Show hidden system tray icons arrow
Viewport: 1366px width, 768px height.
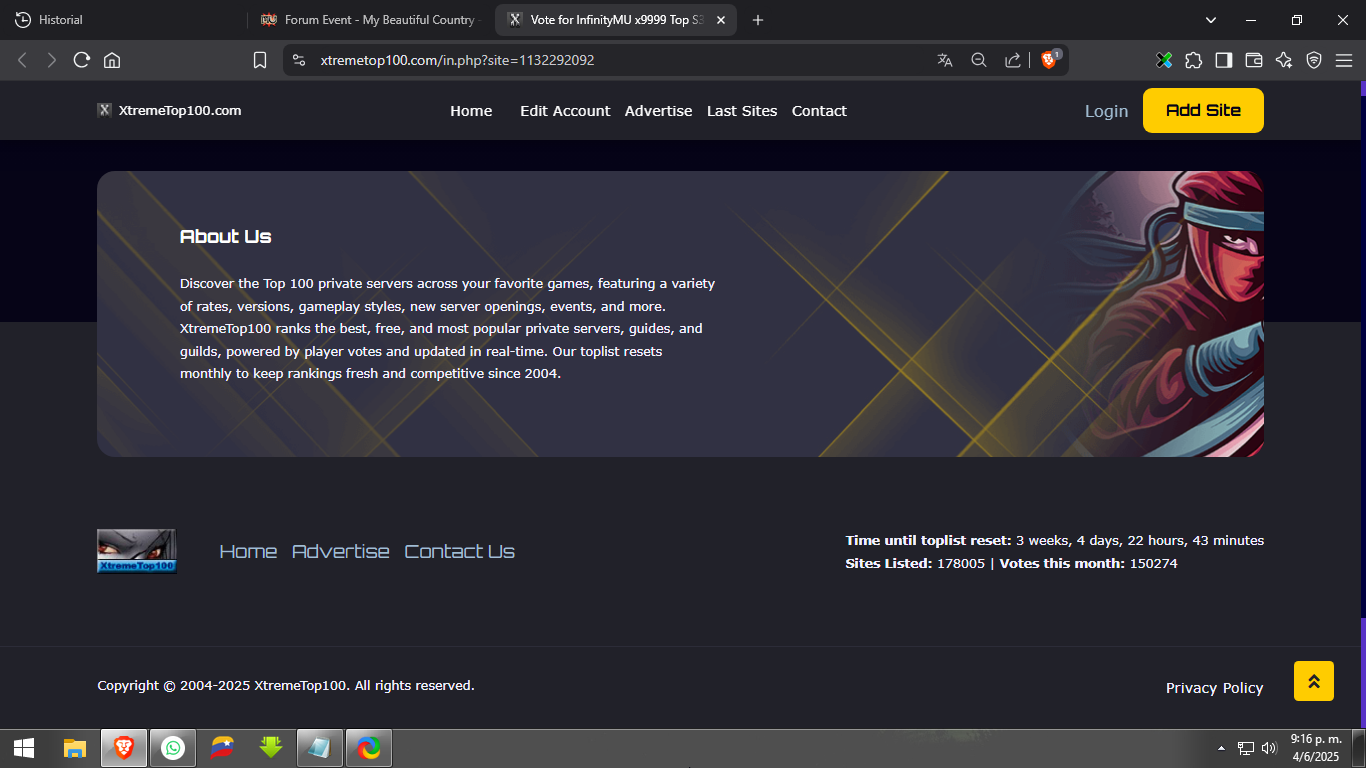click(1221, 748)
